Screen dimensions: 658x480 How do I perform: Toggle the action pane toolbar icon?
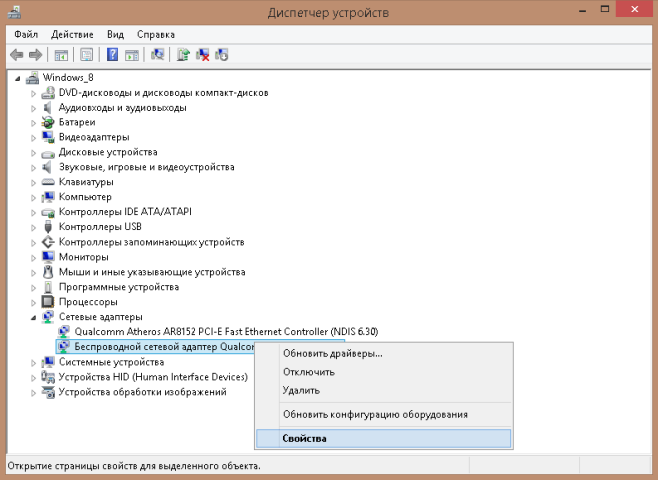coord(132,55)
